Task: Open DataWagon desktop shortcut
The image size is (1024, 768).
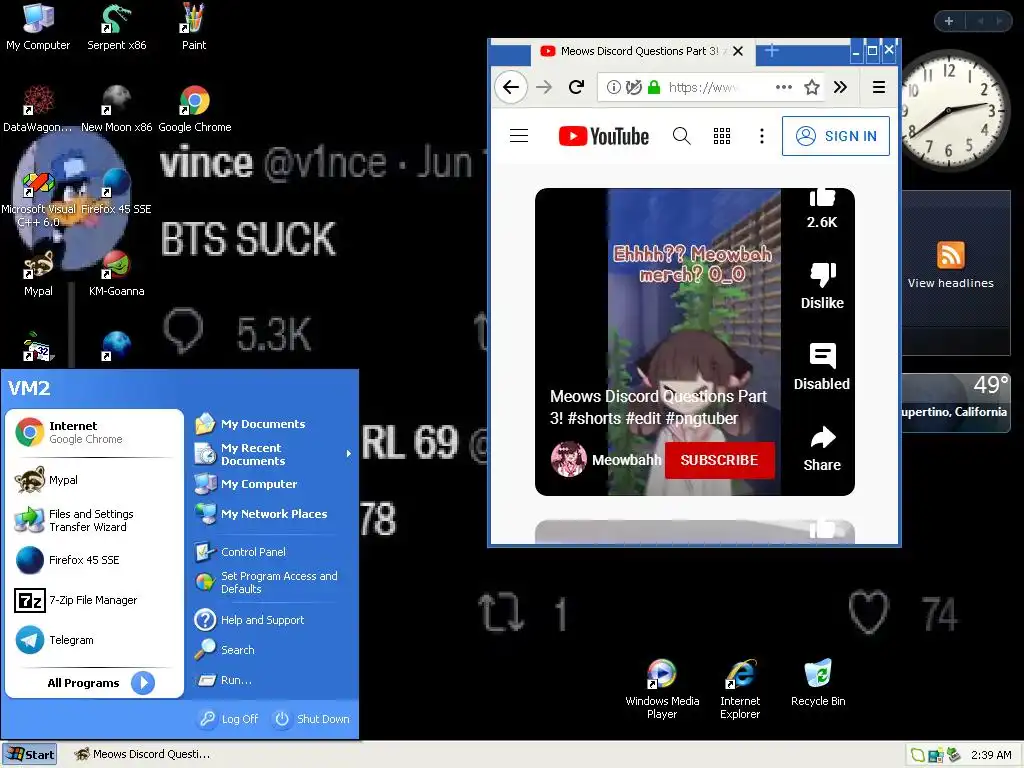Action: (x=38, y=109)
